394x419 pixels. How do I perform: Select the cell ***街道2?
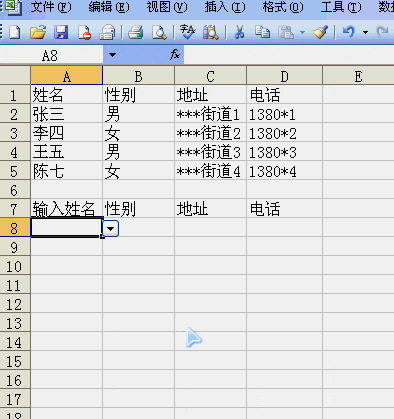pyautogui.click(x=210, y=133)
